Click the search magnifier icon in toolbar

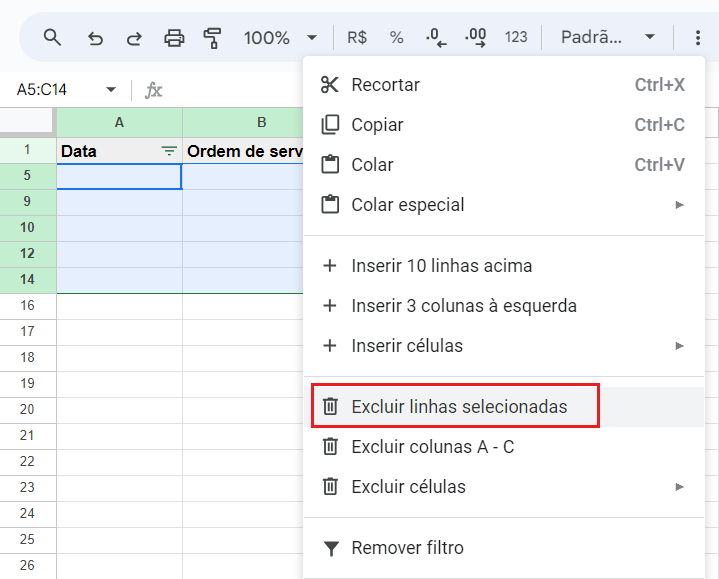(x=52, y=37)
